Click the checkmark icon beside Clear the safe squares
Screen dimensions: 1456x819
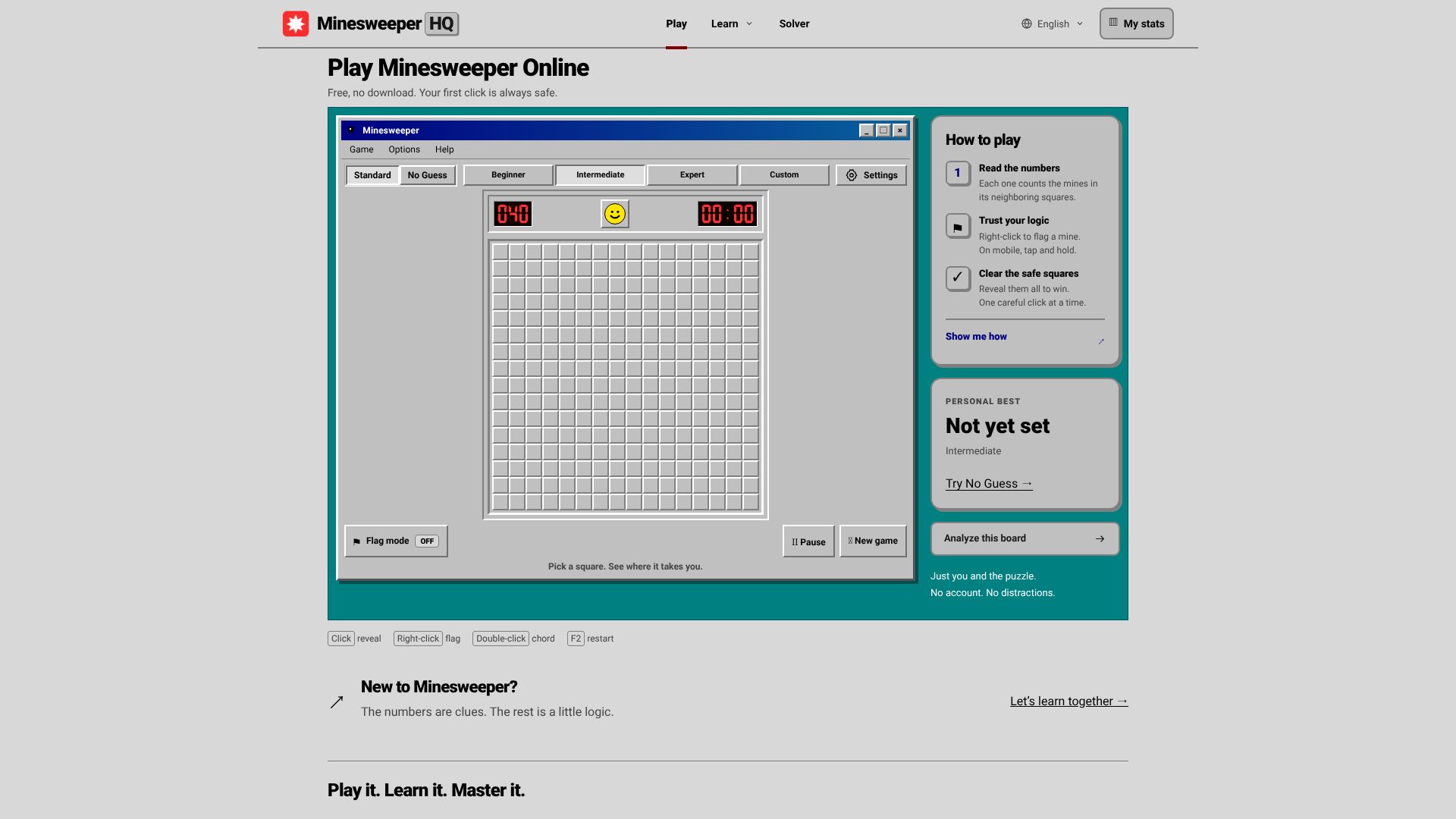click(x=958, y=278)
